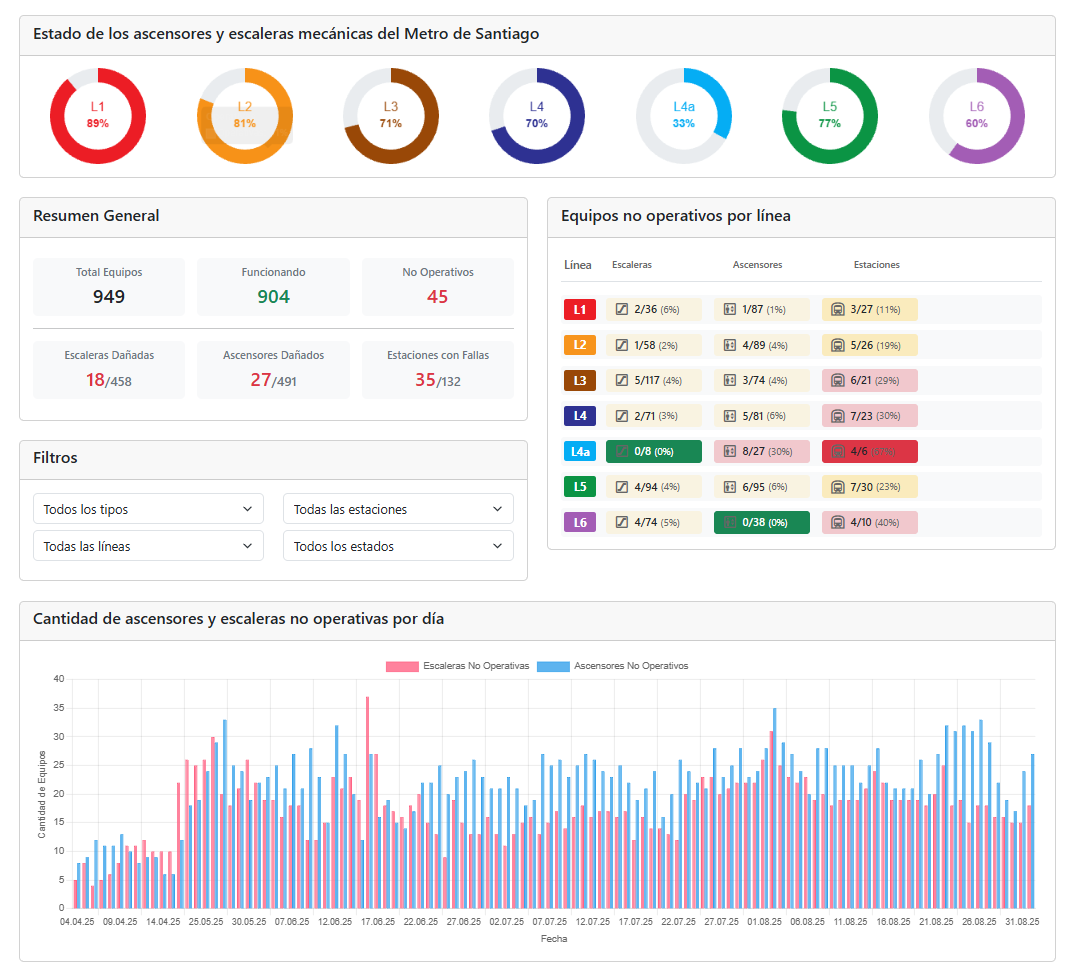Select the orange L2 line badge
This screenshot has width=1072, height=976.
(x=580, y=345)
